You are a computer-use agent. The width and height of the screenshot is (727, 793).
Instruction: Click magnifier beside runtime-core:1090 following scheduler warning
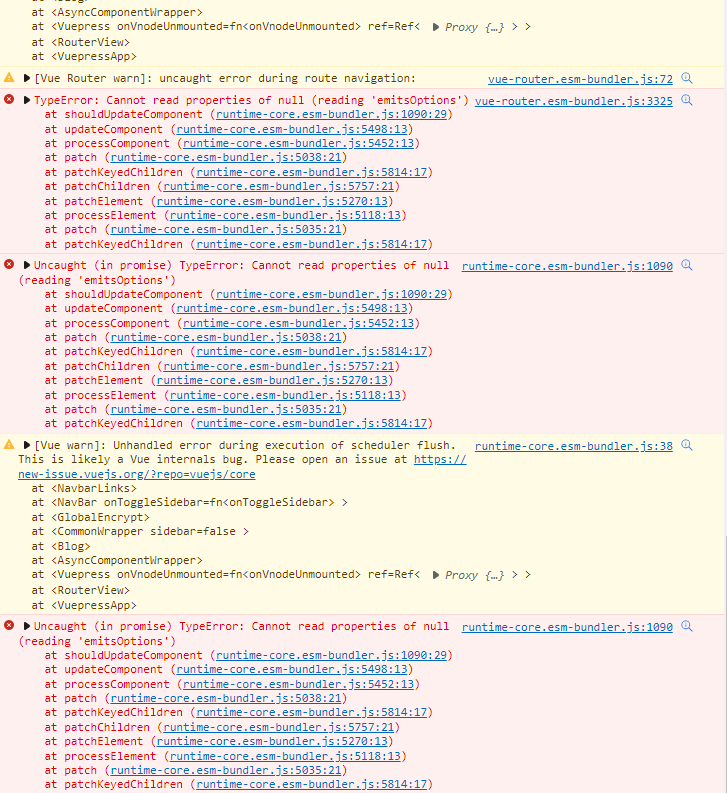[687, 626]
